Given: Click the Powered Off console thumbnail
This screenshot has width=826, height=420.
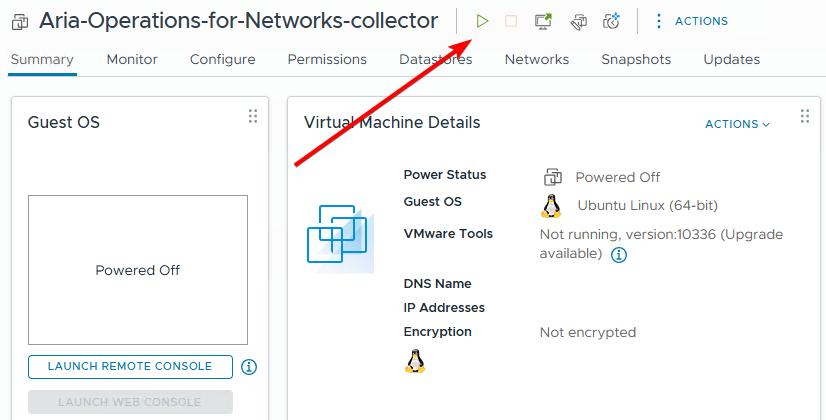Looking at the screenshot, I should 138,270.
